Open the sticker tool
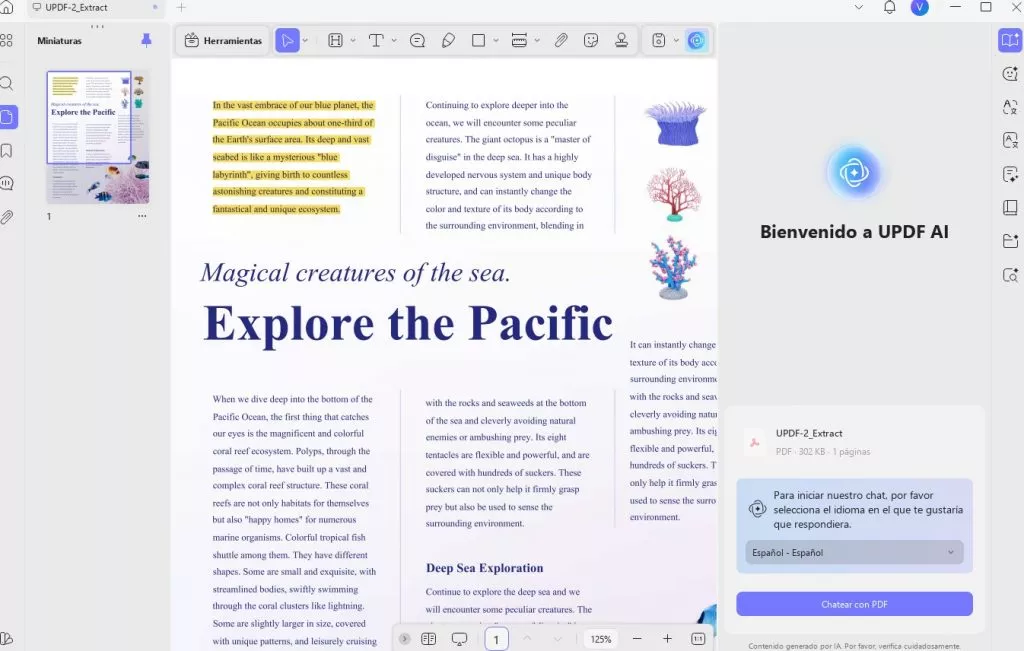This screenshot has width=1024, height=651. 591,40
